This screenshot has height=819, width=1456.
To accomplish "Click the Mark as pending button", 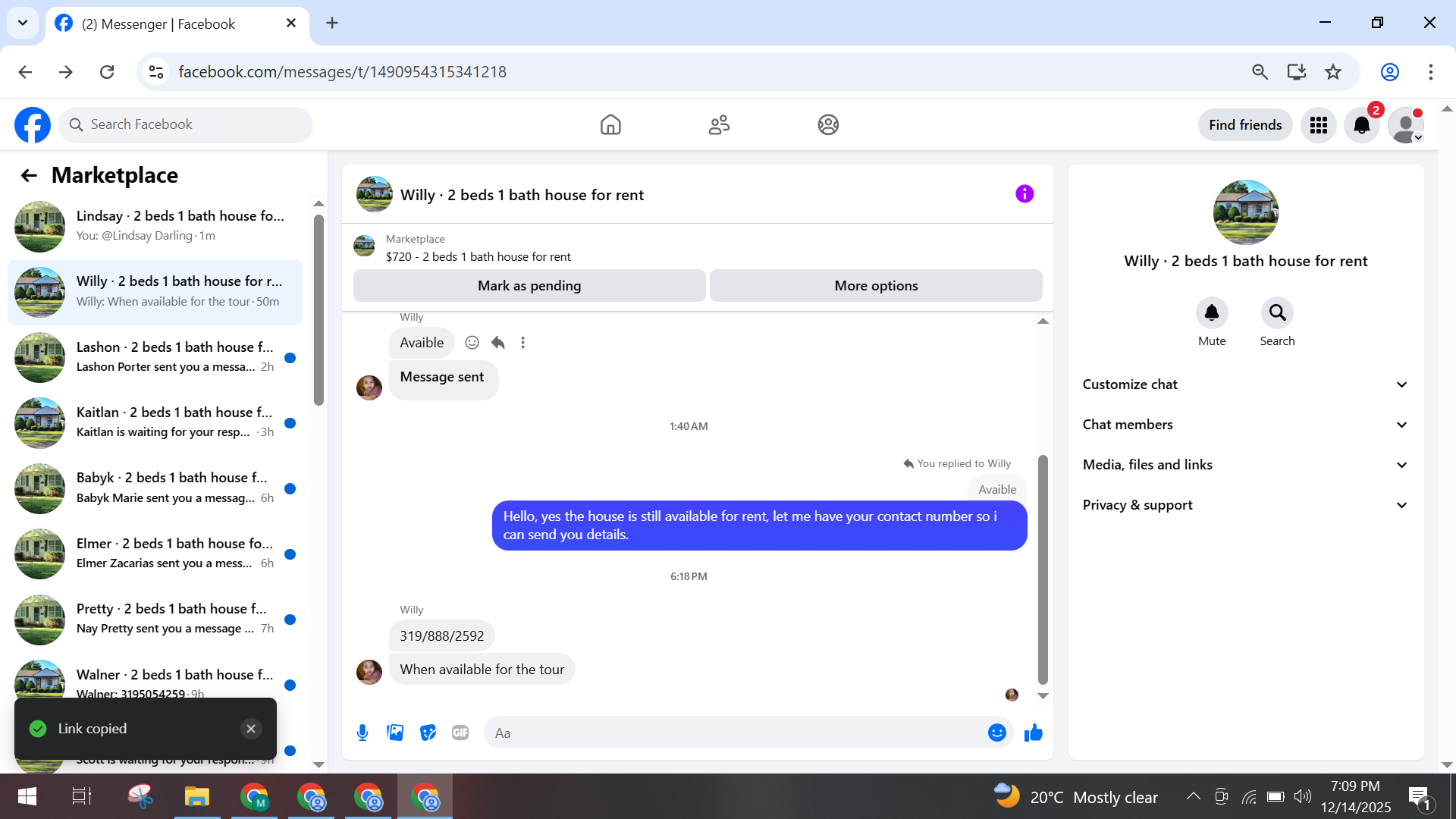I will (x=529, y=286).
